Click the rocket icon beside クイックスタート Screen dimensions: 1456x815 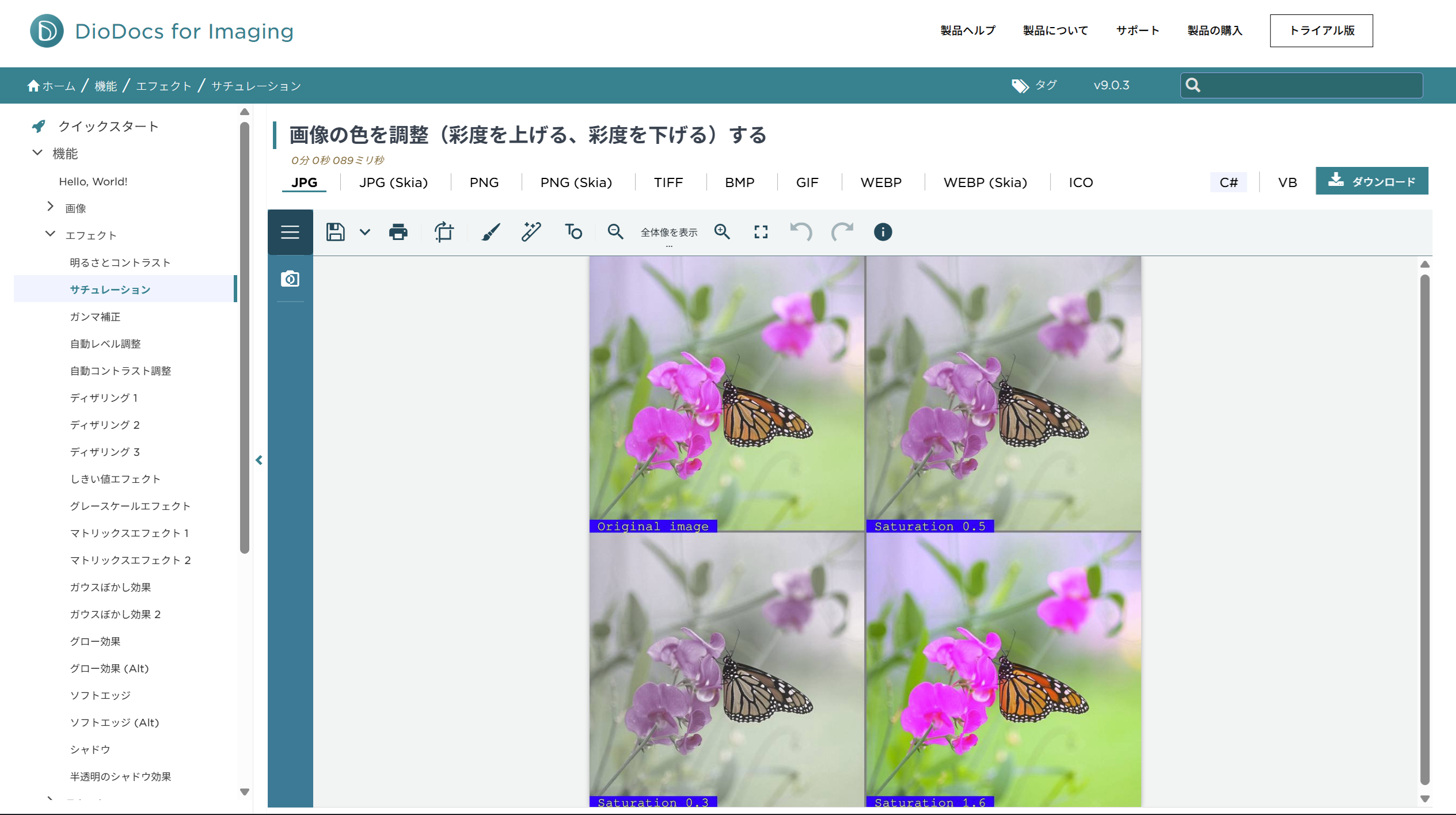click(x=39, y=126)
